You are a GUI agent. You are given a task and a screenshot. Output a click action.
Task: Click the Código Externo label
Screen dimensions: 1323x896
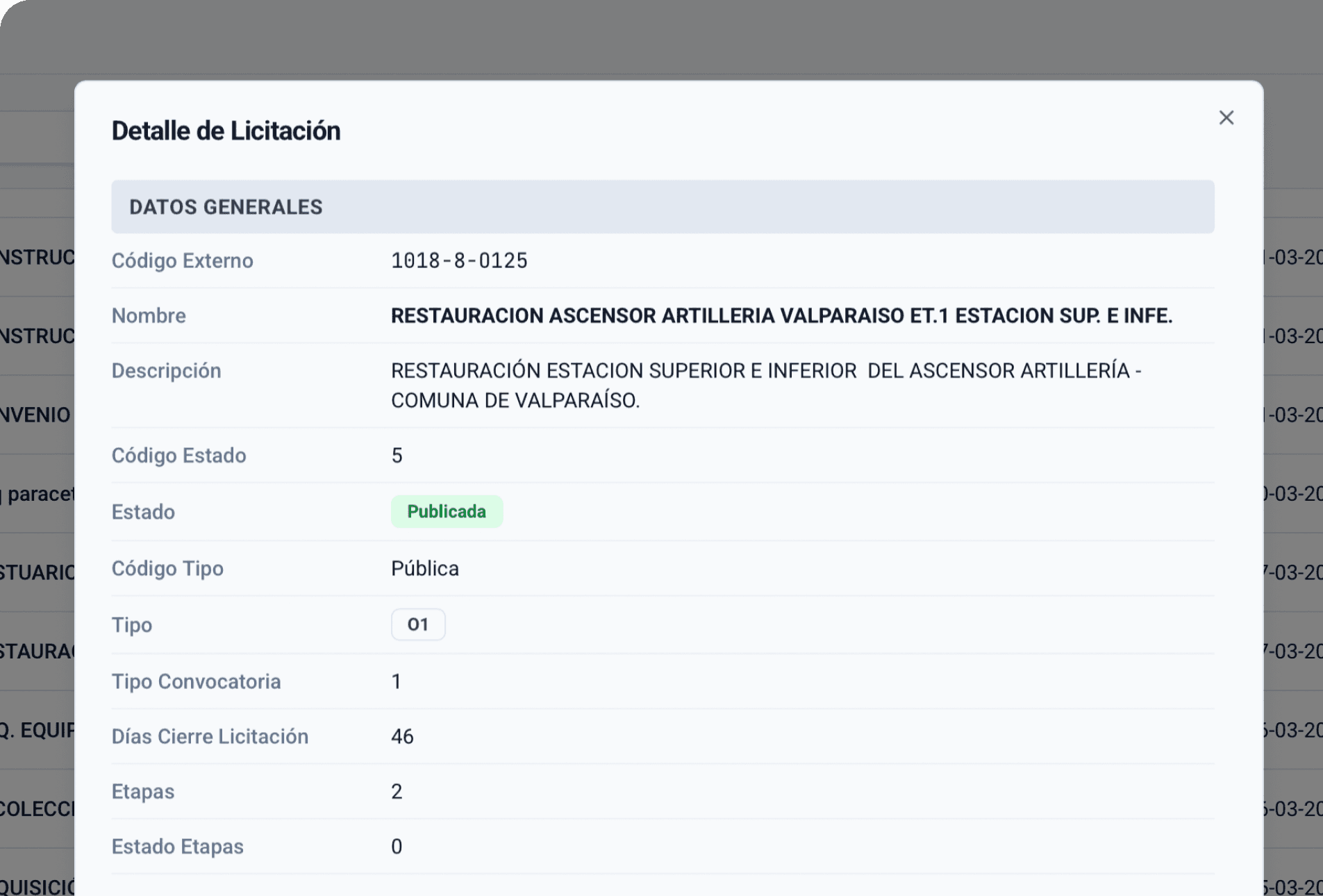coord(182,260)
